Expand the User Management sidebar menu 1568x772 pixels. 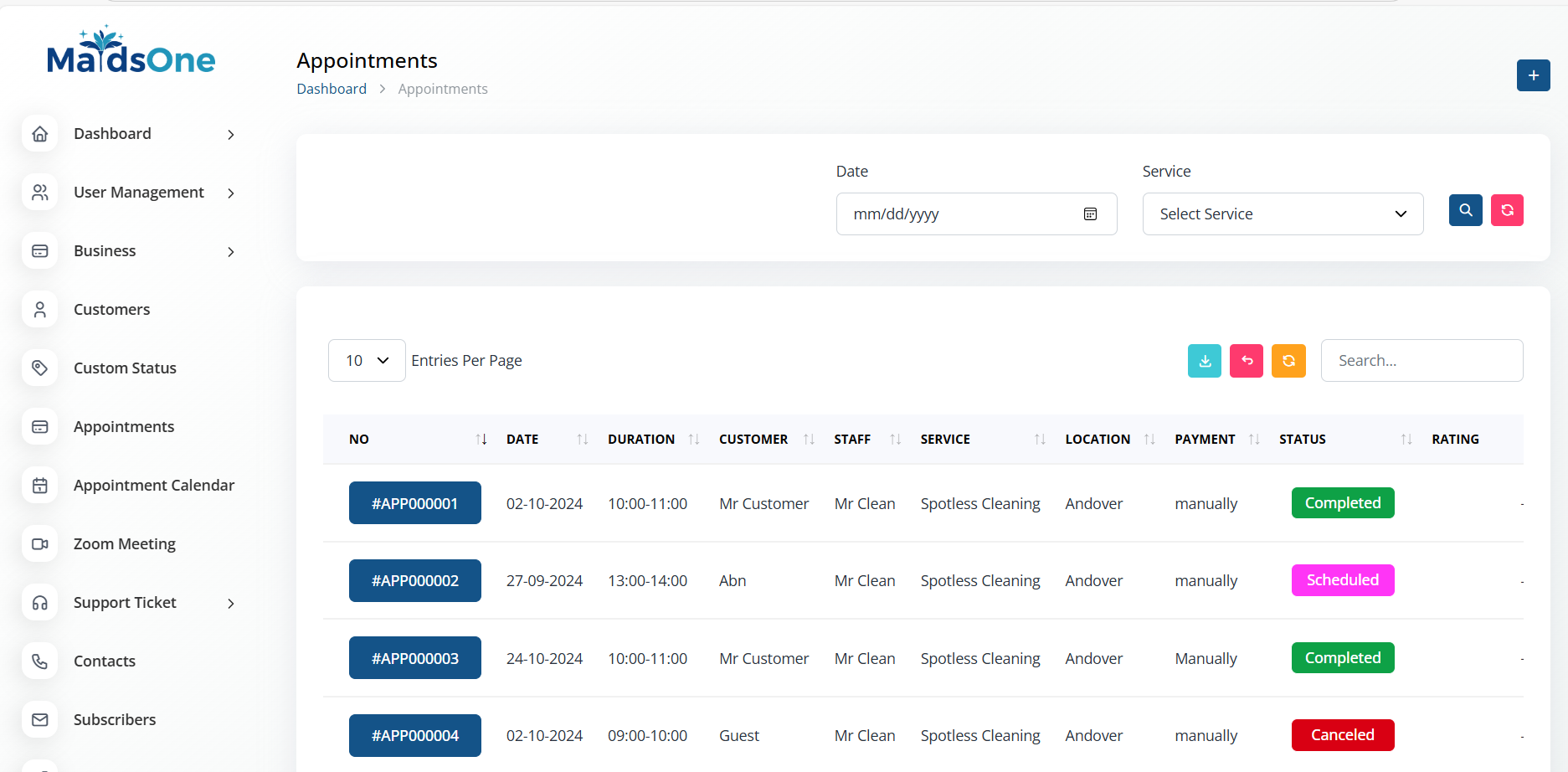(x=138, y=193)
